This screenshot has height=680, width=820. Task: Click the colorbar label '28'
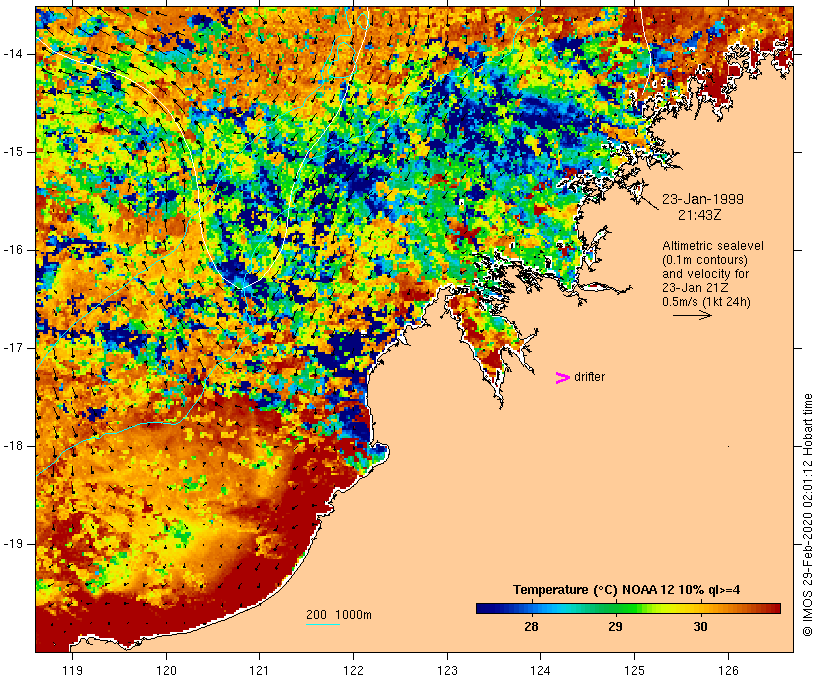531,627
